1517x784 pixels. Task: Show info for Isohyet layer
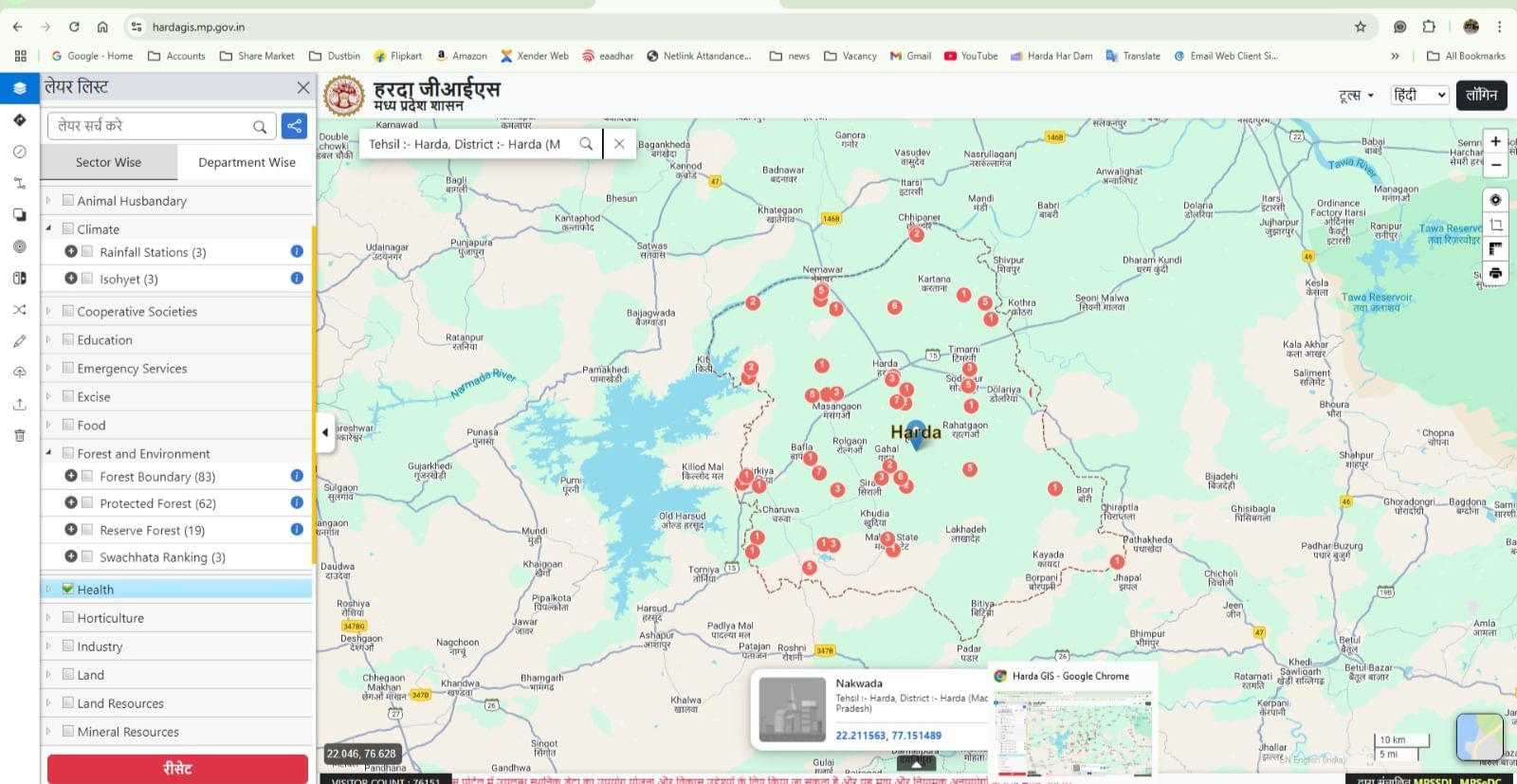[x=297, y=278]
